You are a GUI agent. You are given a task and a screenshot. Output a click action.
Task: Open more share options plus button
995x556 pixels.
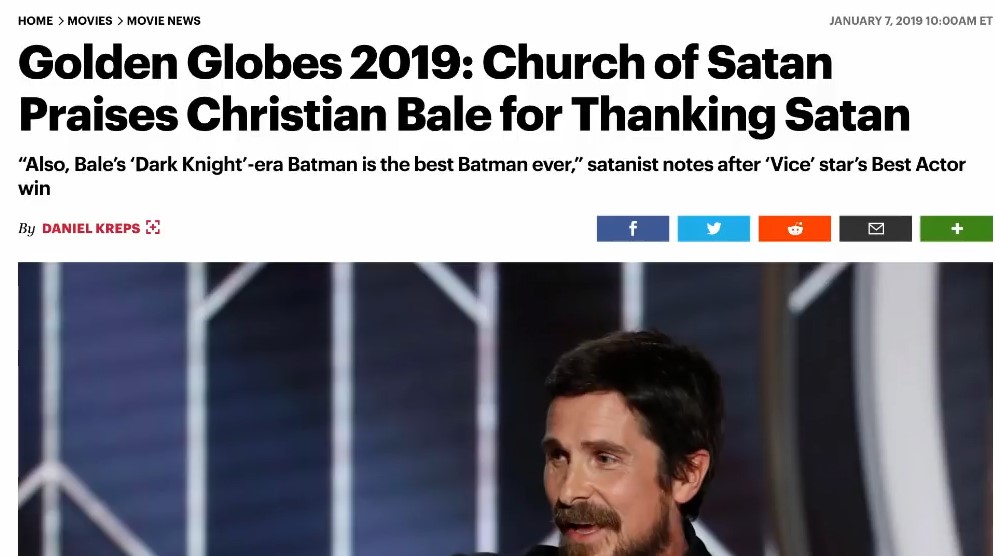point(956,229)
